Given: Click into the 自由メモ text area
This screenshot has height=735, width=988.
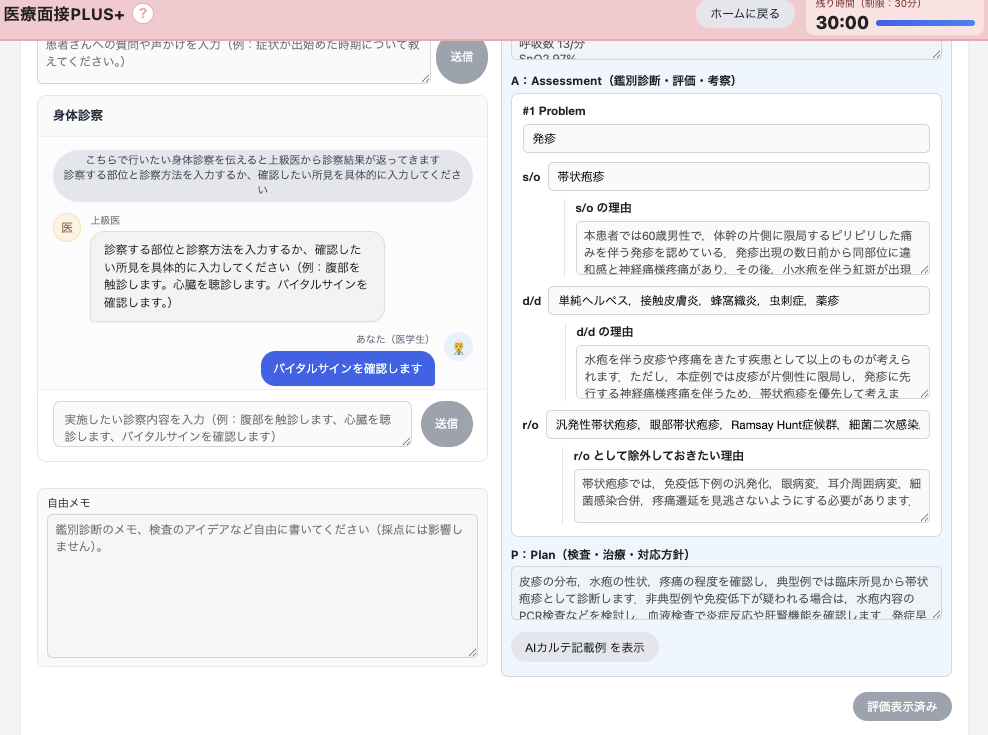Looking at the screenshot, I should coord(262,586).
